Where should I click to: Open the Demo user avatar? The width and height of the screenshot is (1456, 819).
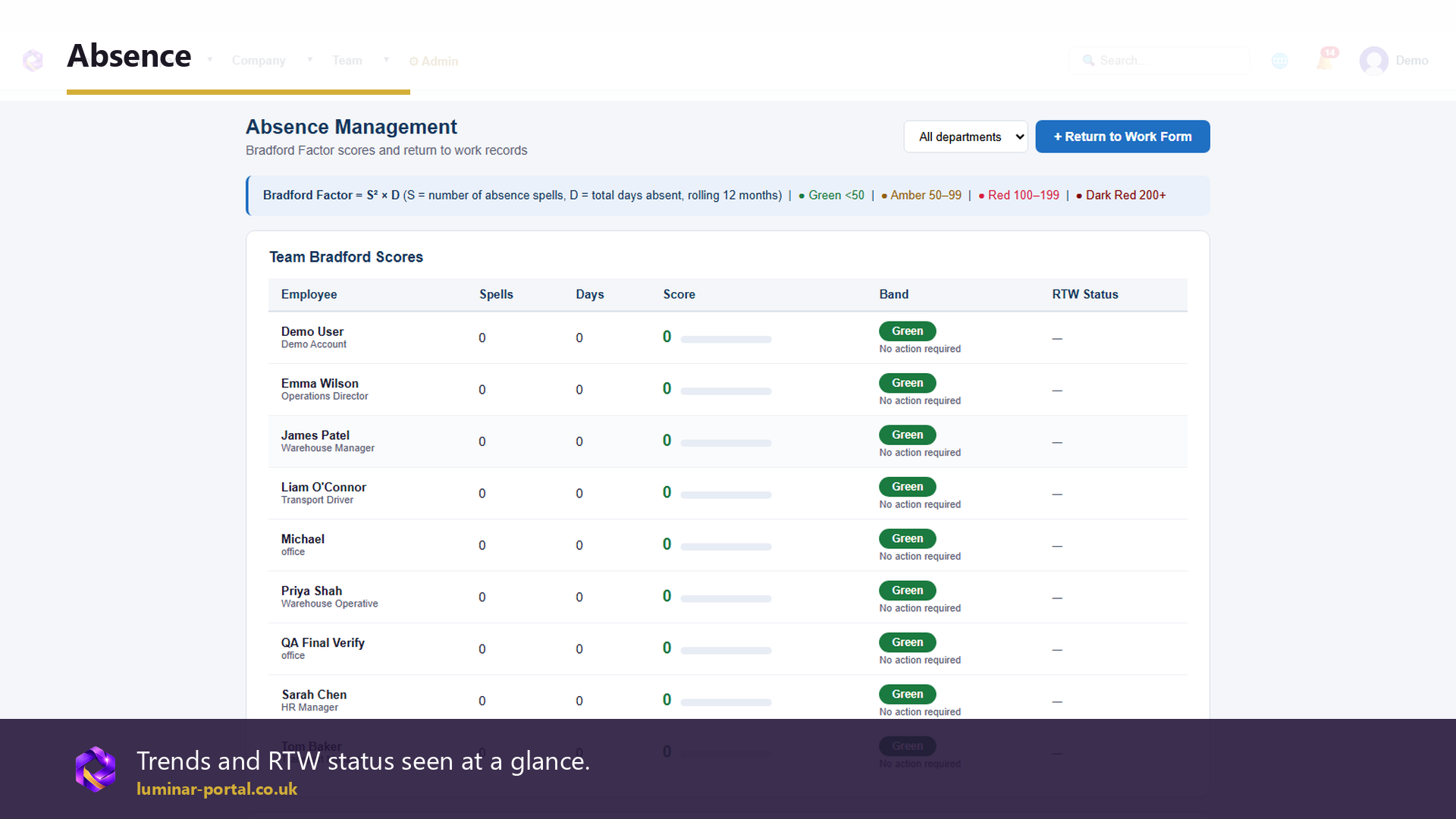(1373, 61)
